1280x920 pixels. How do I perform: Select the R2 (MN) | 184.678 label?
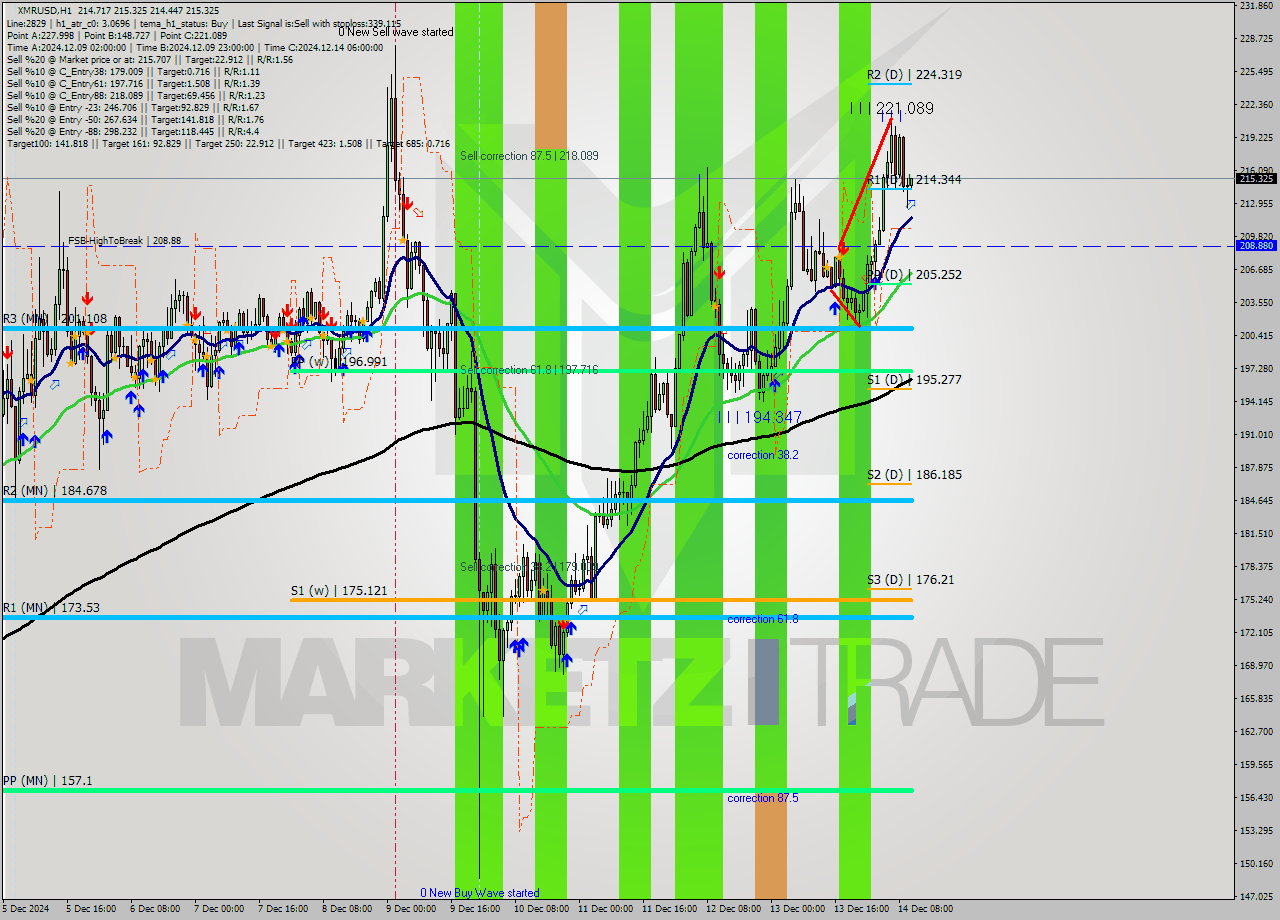pyautogui.click(x=54, y=491)
